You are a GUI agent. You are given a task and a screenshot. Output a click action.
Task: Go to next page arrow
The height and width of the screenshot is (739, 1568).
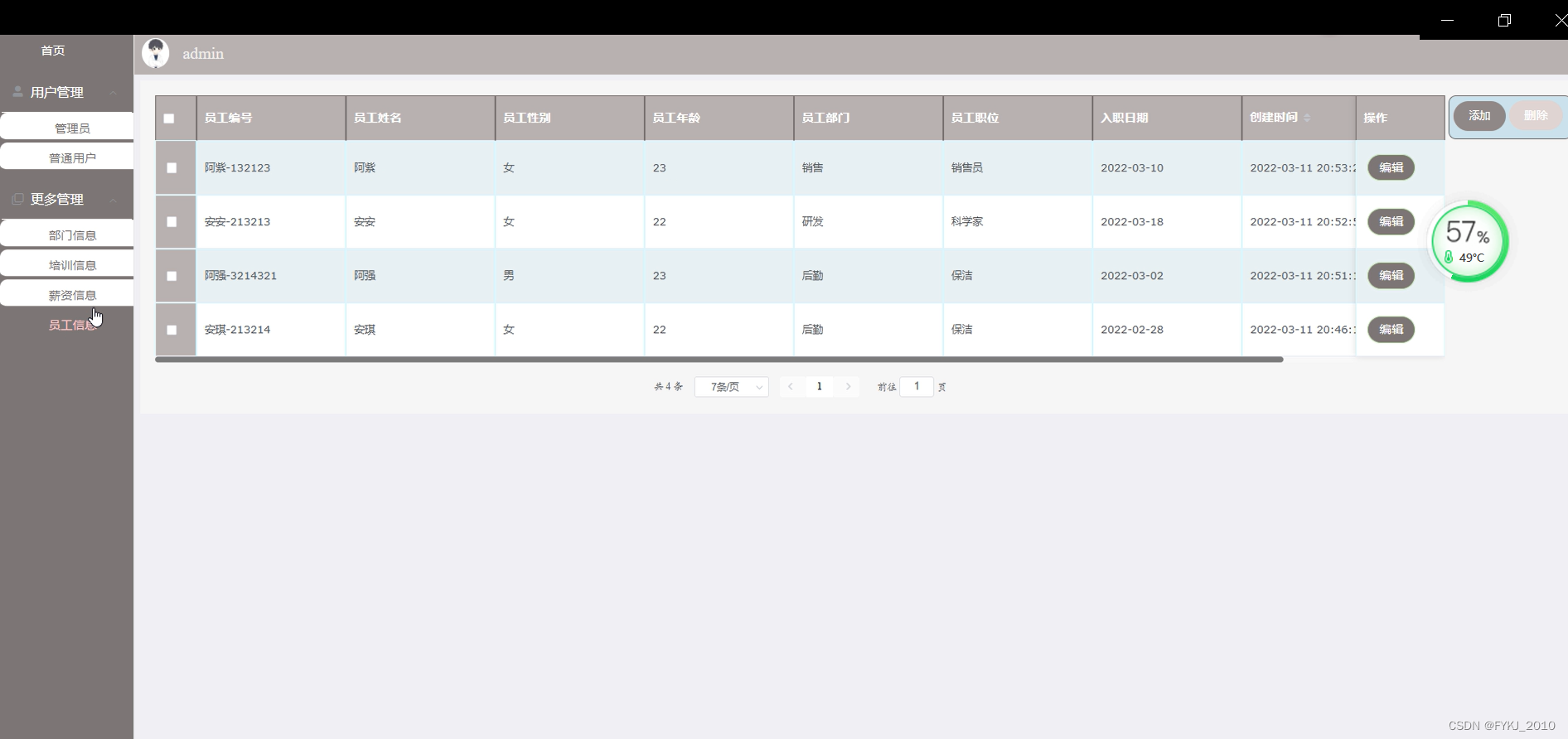click(x=848, y=387)
